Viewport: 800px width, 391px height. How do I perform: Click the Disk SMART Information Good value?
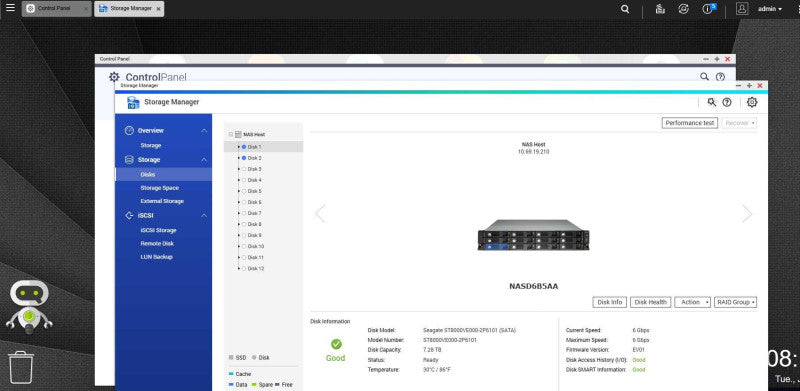coord(639,370)
